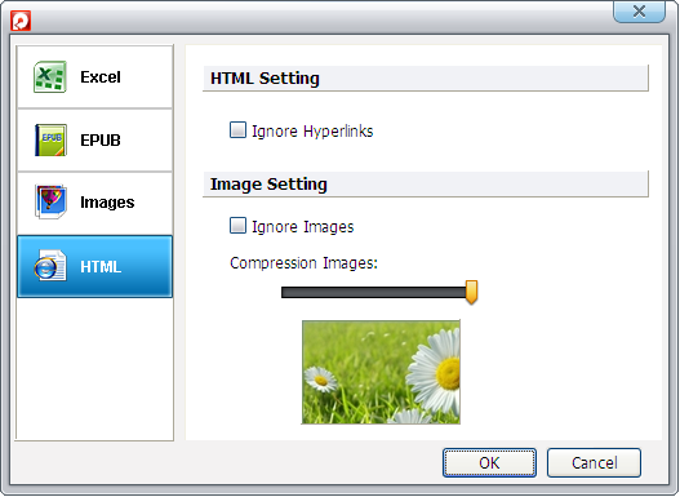Click the EPUB book icon
Screen dimensions: 680x497
point(50,140)
